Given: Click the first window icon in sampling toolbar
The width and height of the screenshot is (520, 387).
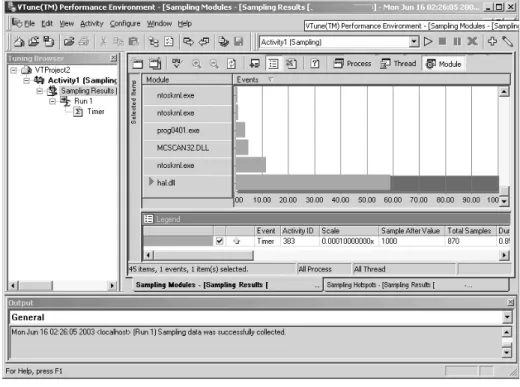Looking at the screenshot, I should pyautogui.click(x=137, y=63).
